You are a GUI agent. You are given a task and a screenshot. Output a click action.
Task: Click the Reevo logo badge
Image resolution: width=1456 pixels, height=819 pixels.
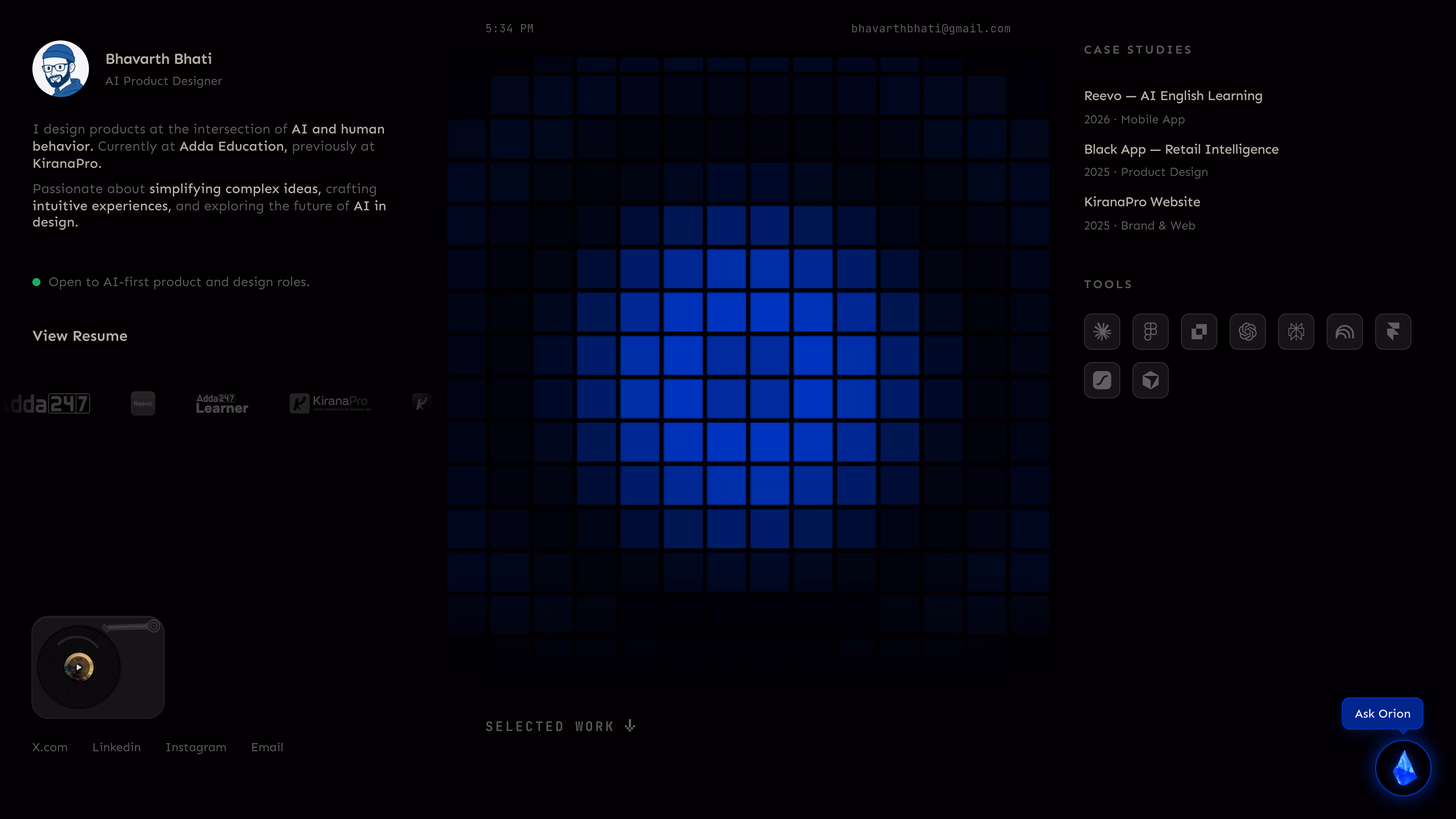pyautogui.click(x=143, y=404)
